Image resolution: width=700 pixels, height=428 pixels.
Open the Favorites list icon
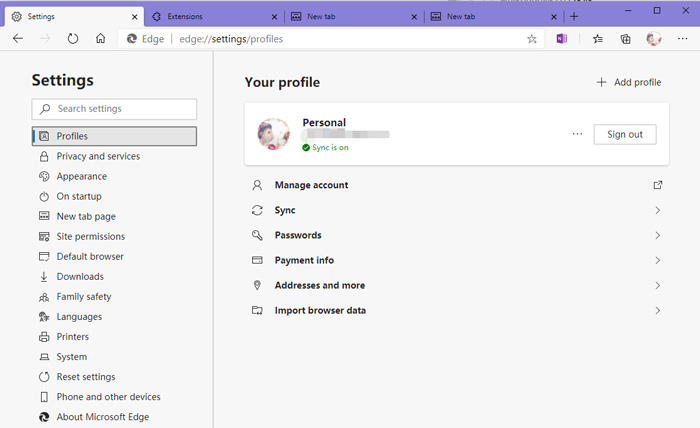(x=597, y=39)
